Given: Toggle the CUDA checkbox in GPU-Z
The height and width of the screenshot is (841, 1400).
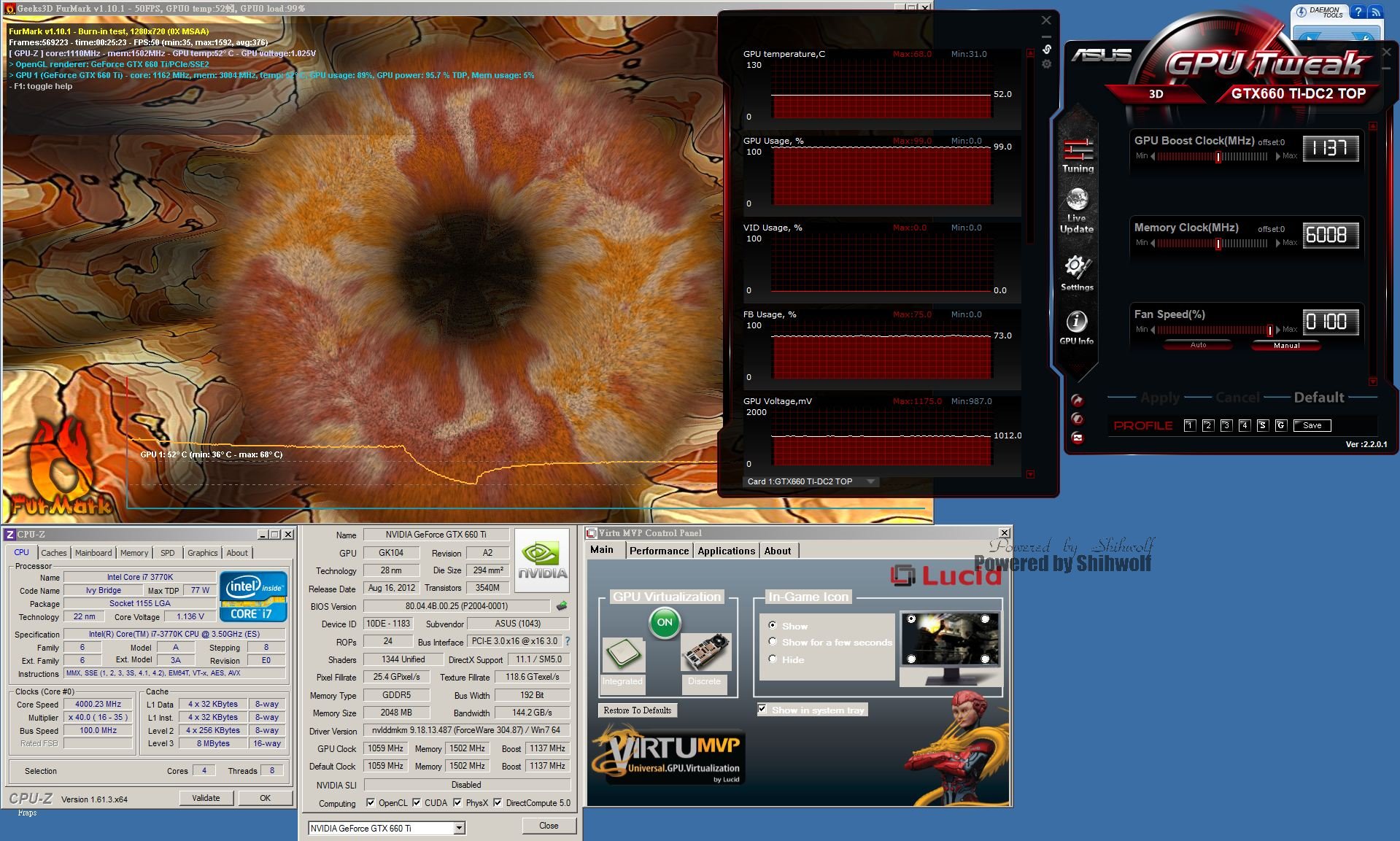Looking at the screenshot, I should click(417, 803).
